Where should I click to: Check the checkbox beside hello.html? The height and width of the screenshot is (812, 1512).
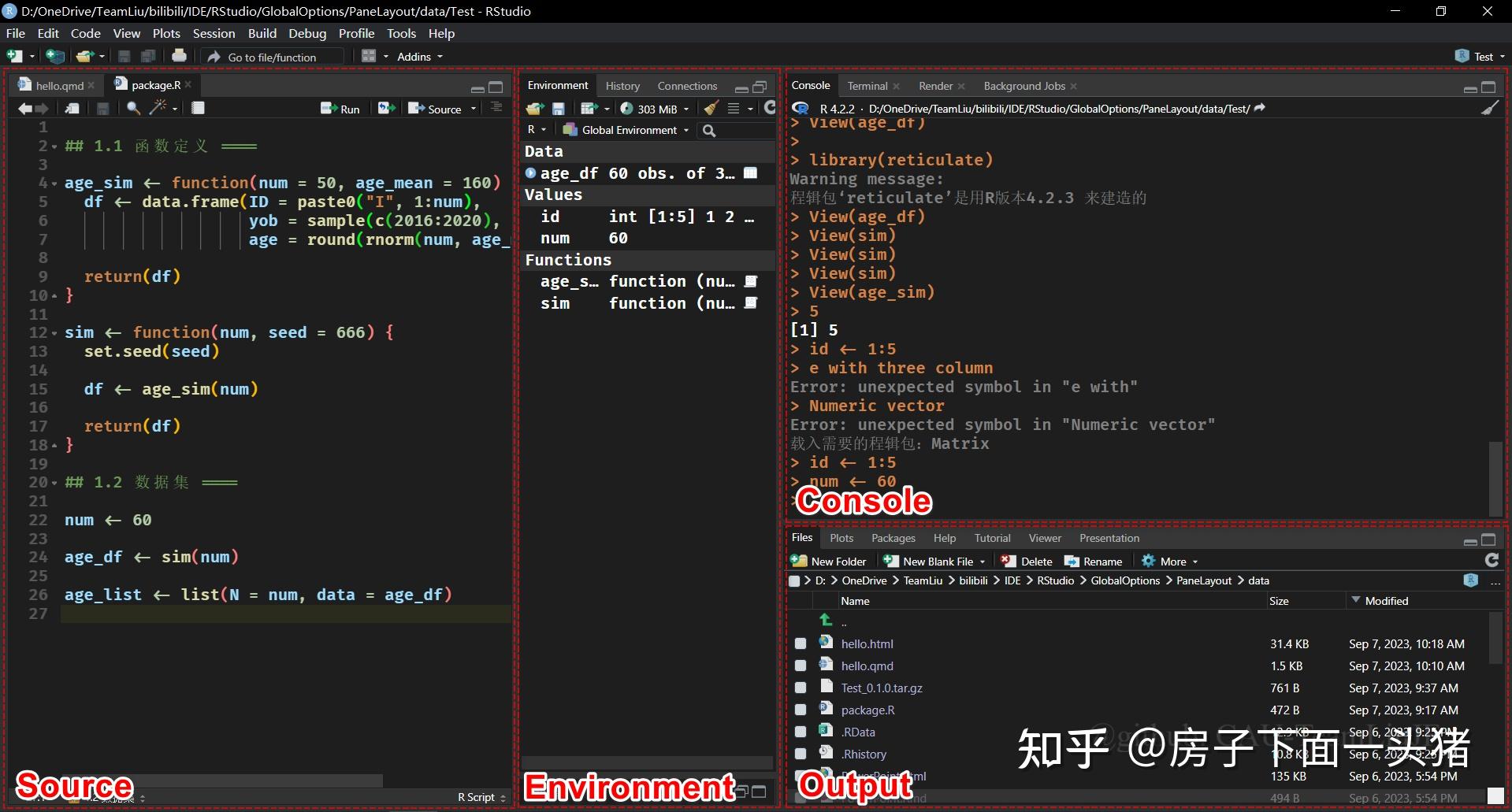click(x=801, y=643)
